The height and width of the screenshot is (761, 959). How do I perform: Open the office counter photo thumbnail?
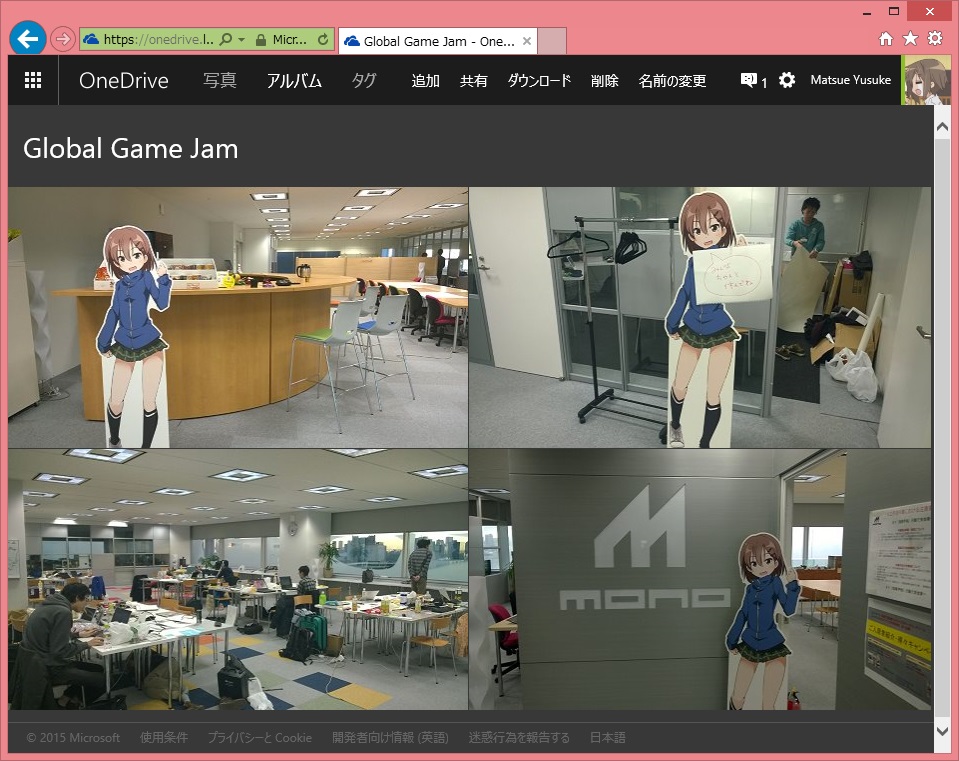pos(238,317)
